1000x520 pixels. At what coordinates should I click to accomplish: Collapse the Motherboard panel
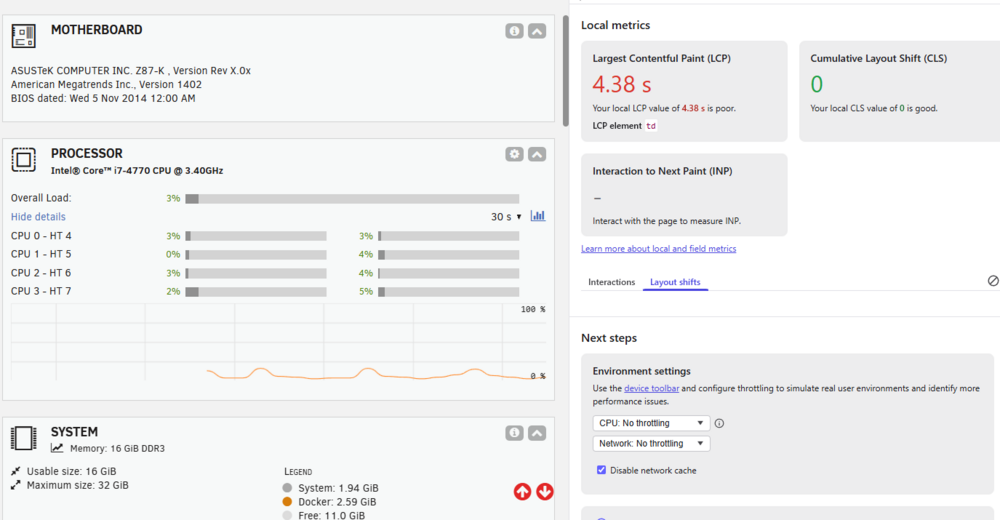pos(537,31)
